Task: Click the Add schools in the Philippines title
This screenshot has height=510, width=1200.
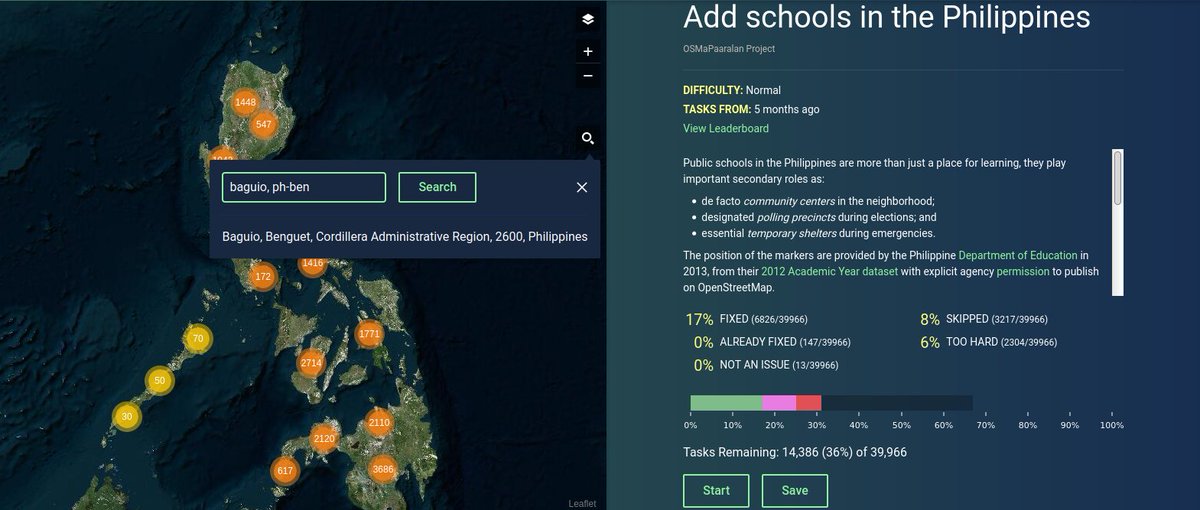Action: pyautogui.click(x=887, y=17)
